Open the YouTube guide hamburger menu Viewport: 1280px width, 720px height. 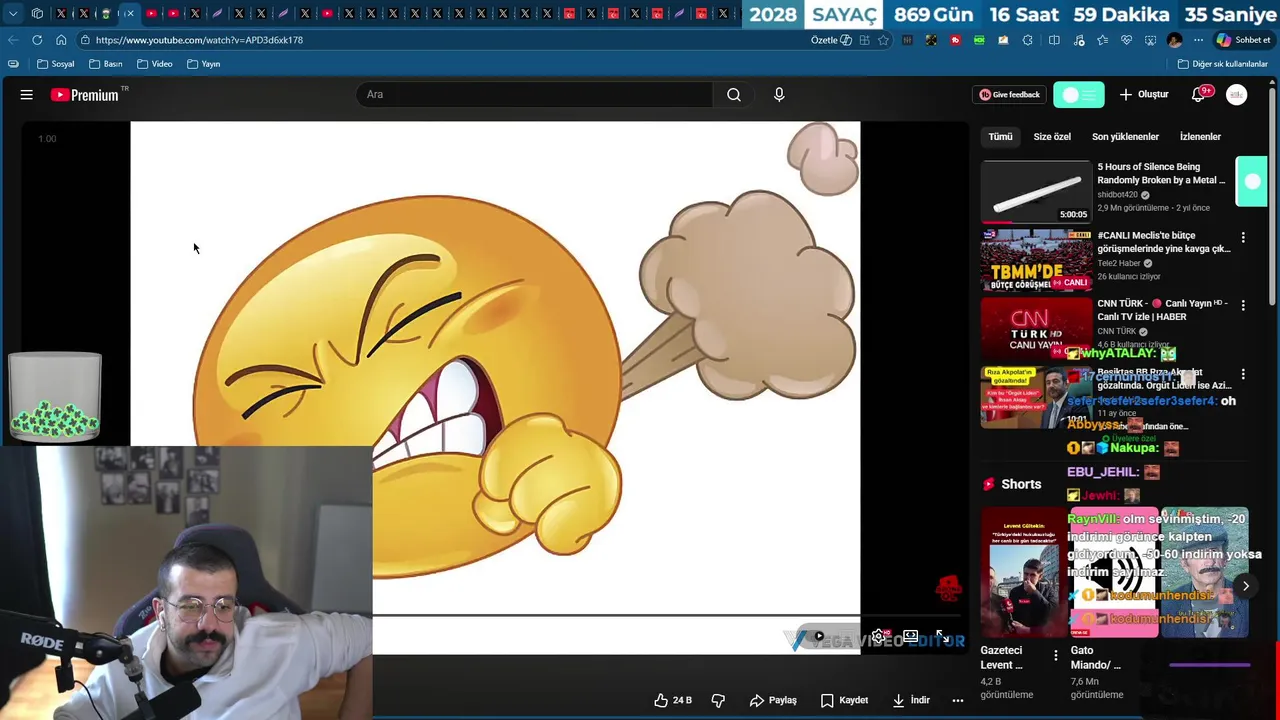click(27, 95)
